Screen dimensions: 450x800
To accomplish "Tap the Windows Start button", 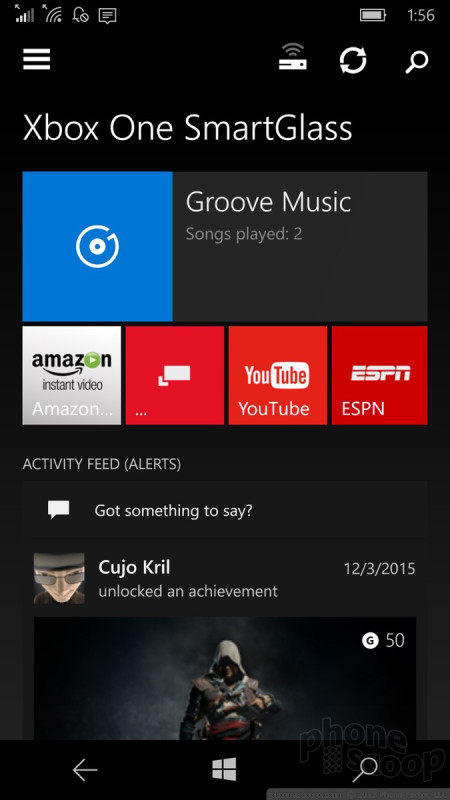I will click(224, 769).
